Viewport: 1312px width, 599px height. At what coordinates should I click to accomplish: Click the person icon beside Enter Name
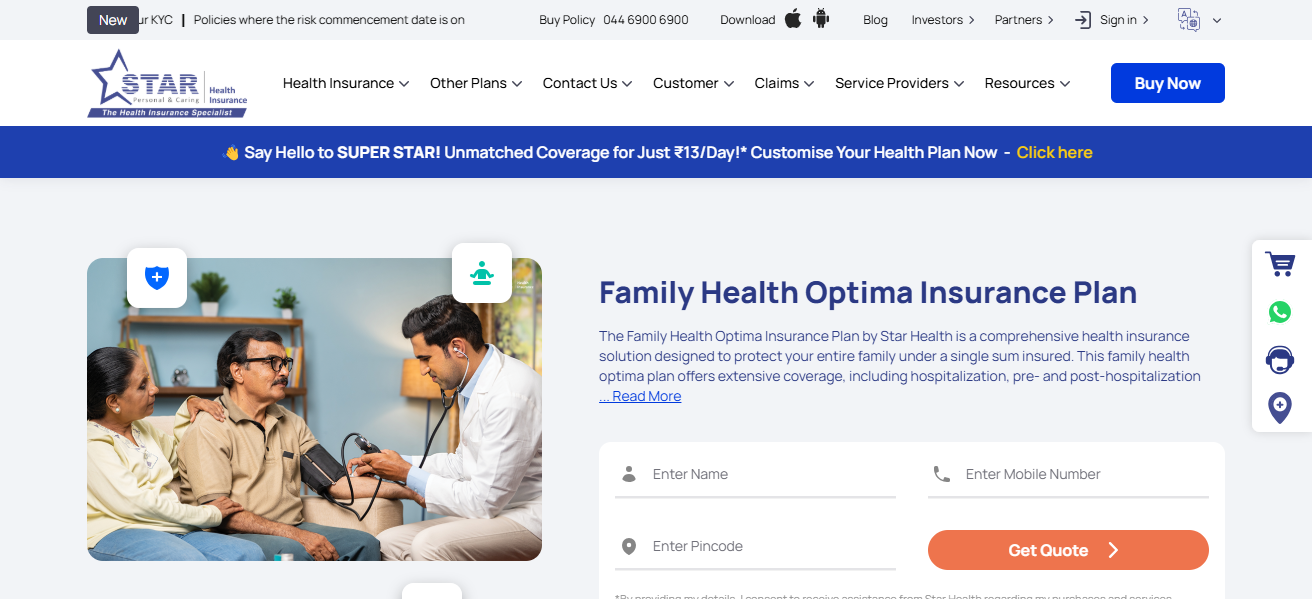[629, 474]
